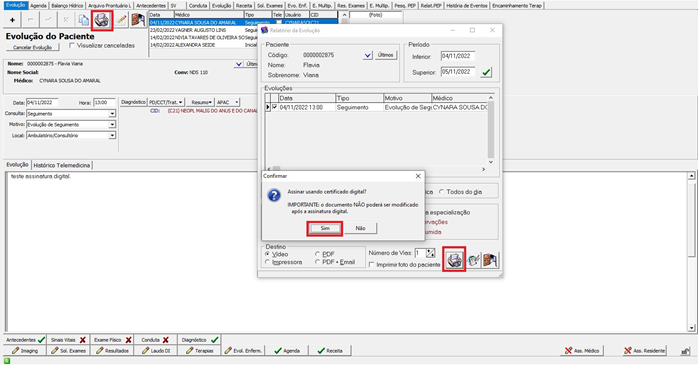698x373 pixels.
Task: Click the exit door icon in report dialog
Action: pos(490,260)
